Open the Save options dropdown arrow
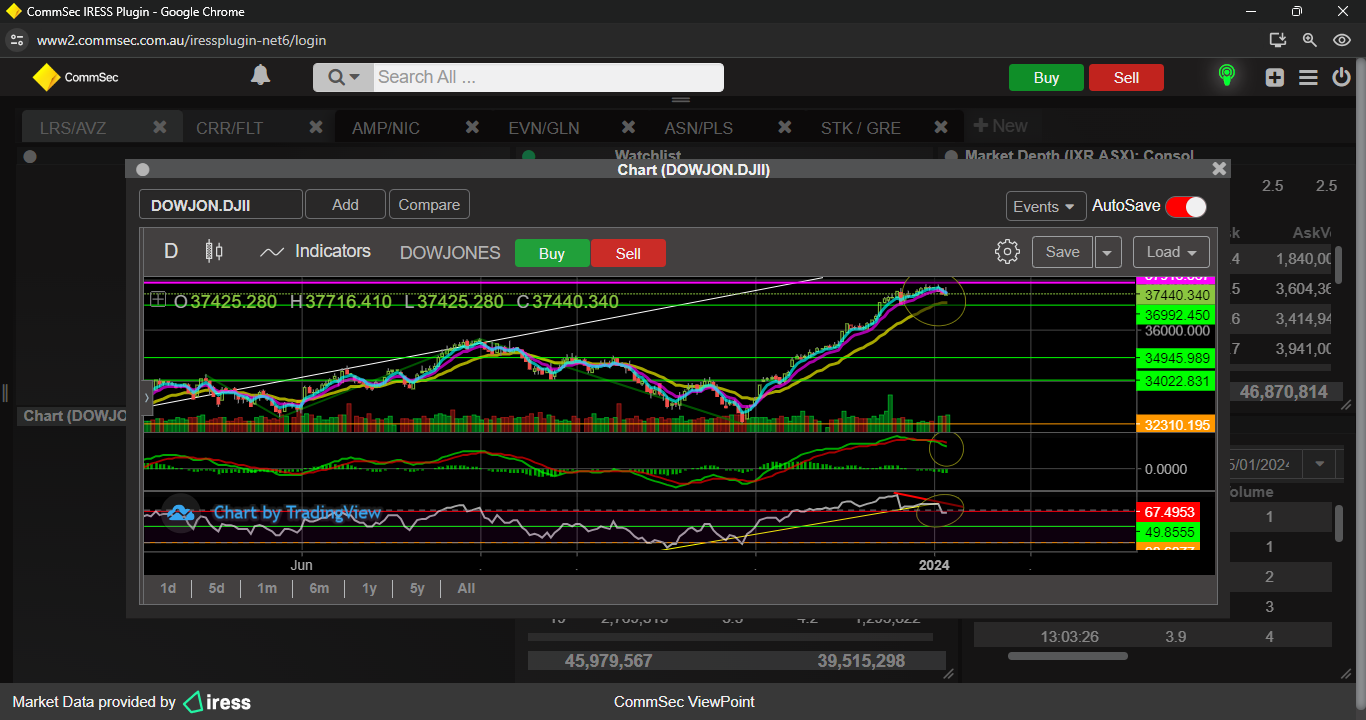Image resolution: width=1366 pixels, height=720 pixels. point(1107,252)
